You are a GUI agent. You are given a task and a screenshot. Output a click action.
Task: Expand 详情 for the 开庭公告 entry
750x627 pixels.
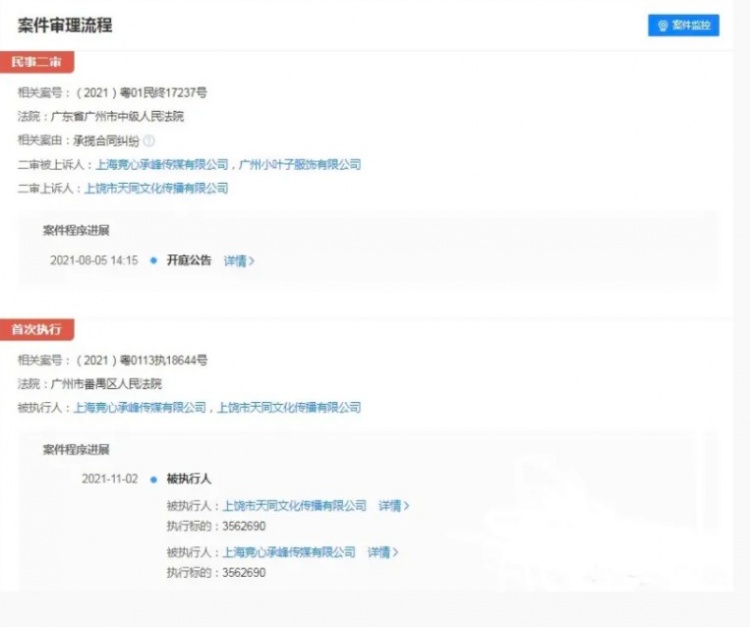point(238,261)
